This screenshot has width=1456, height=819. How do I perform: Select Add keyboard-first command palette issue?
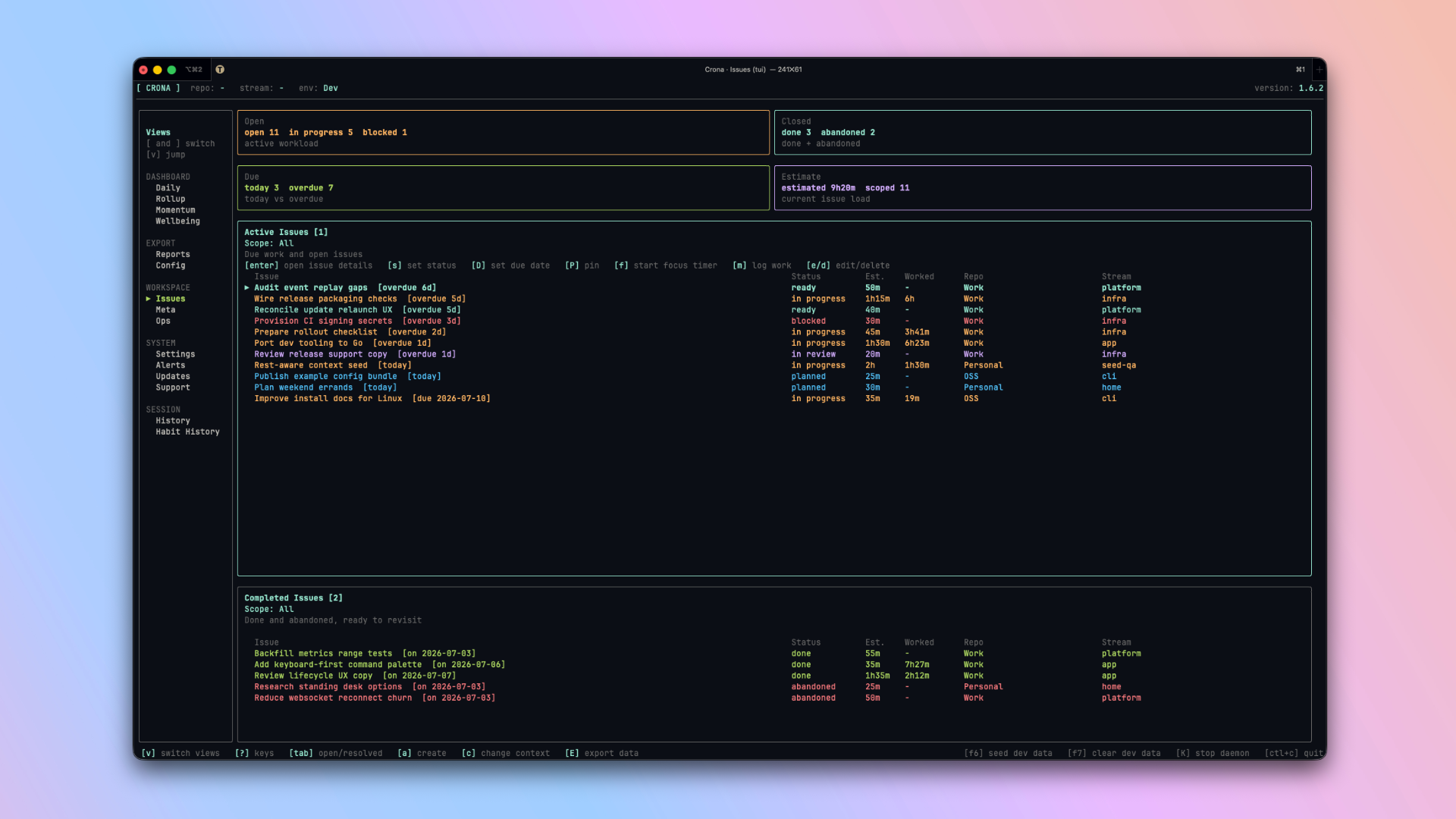pyautogui.click(x=773, y=665)
